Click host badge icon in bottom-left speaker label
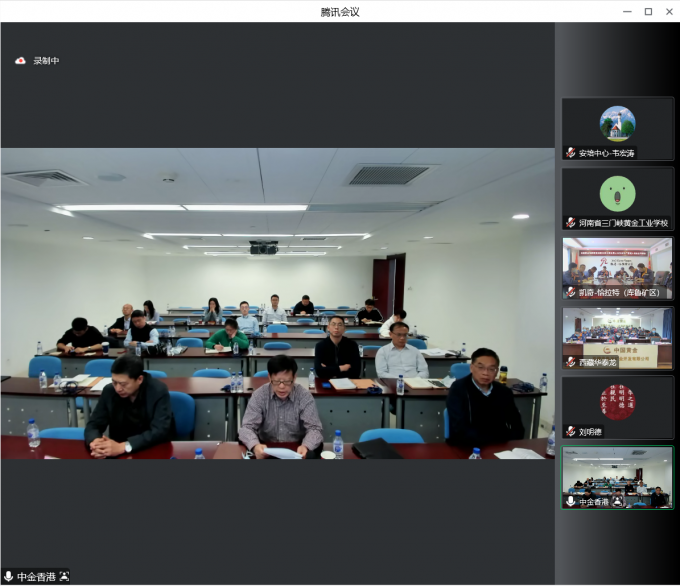The width and height of the screenshot is (680, 586). tap(64, 576)
